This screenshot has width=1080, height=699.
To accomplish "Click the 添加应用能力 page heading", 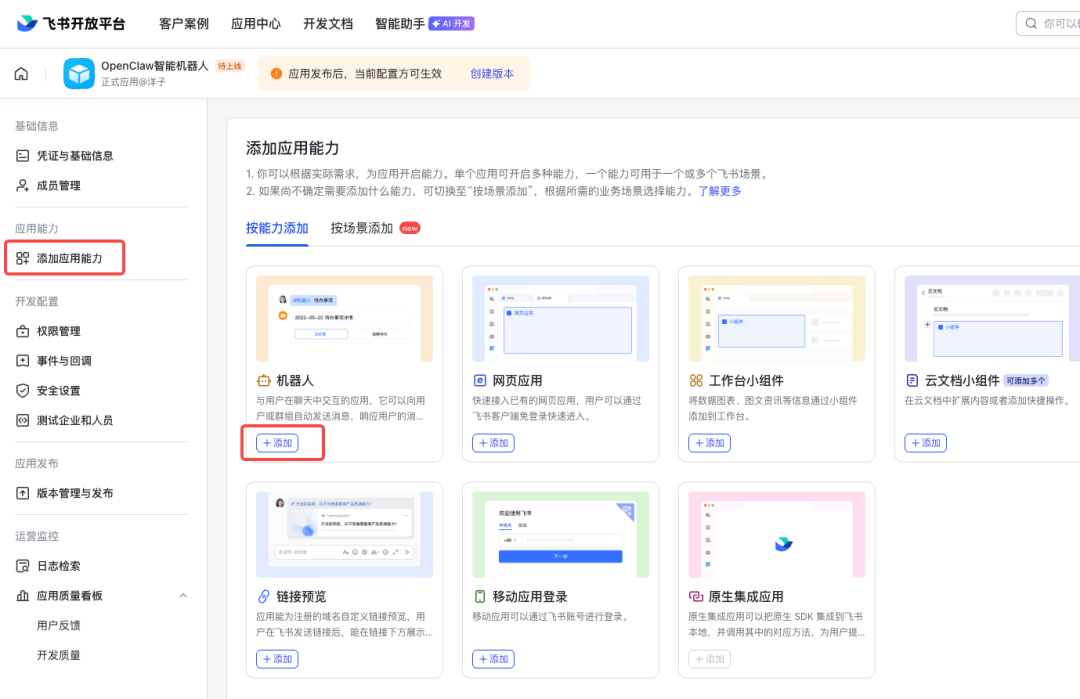I will [x=293, y=148].
